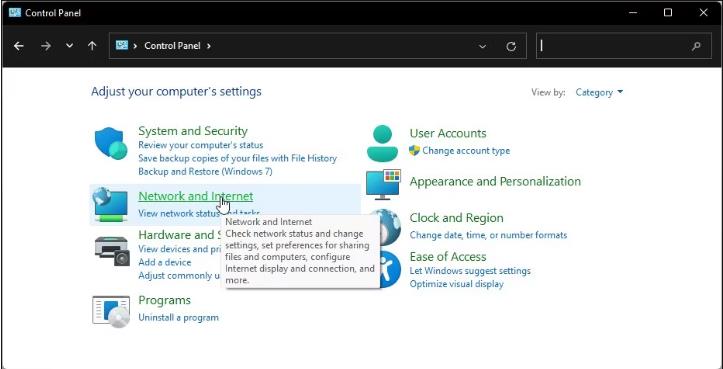723x369 pixels.
Task: Expand the View by Category dropdown
Action: (x=599, y=92)
